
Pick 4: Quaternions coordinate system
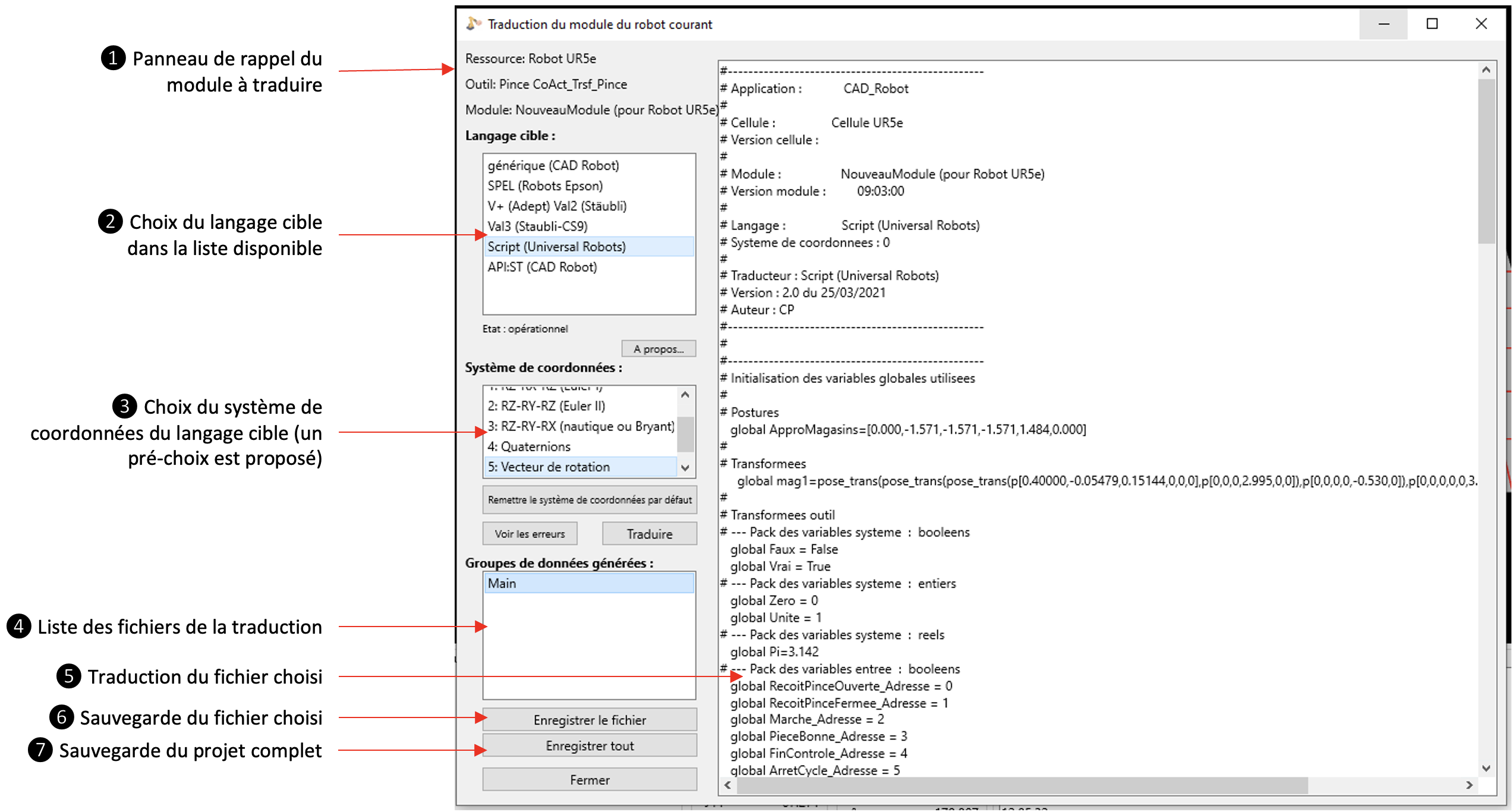pyautogui.click(x=529, y=446)
